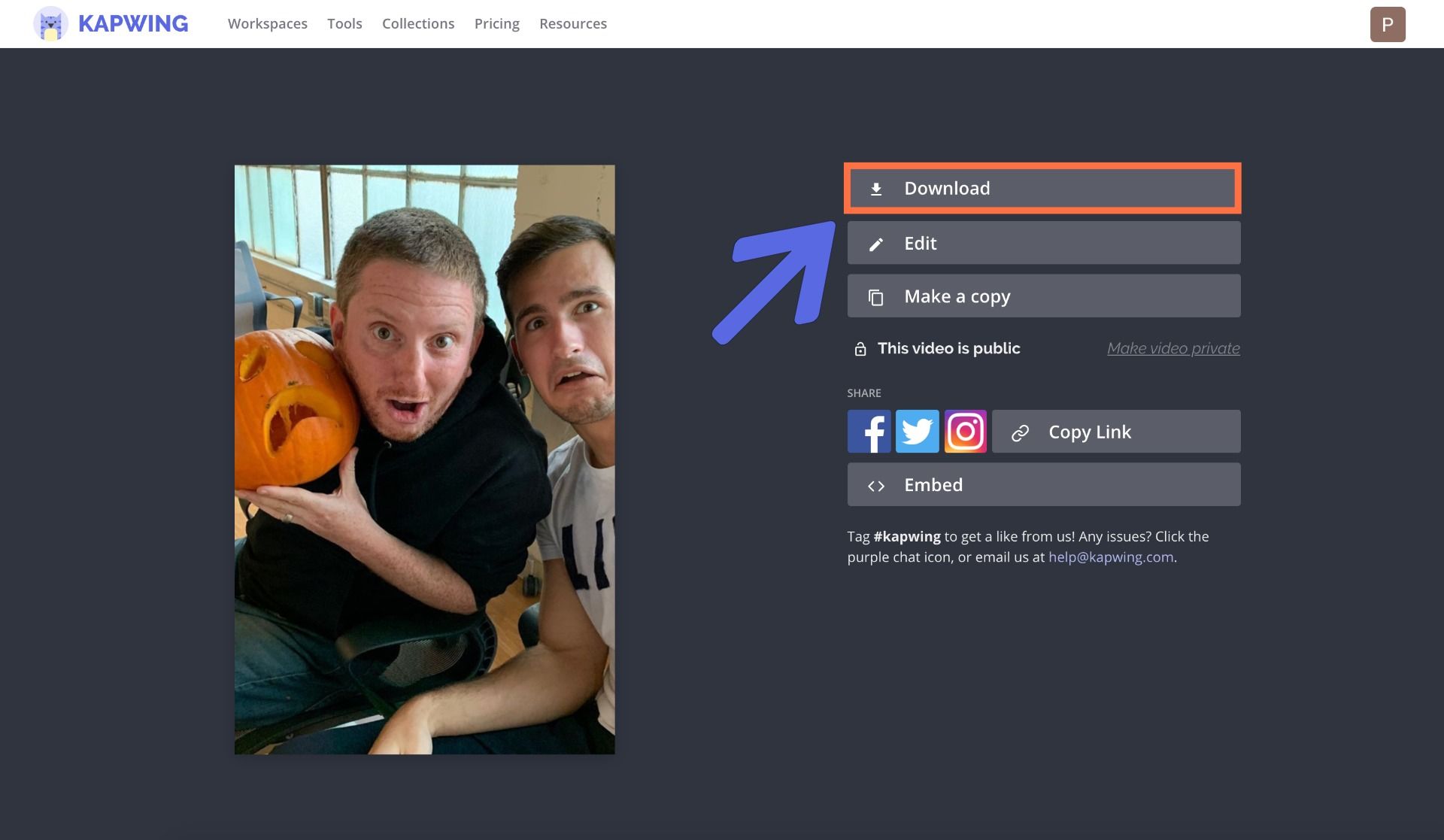Viewport: 1444px width, 840px height.
Task: Share the video on Facebook
Action: [869, 432]
